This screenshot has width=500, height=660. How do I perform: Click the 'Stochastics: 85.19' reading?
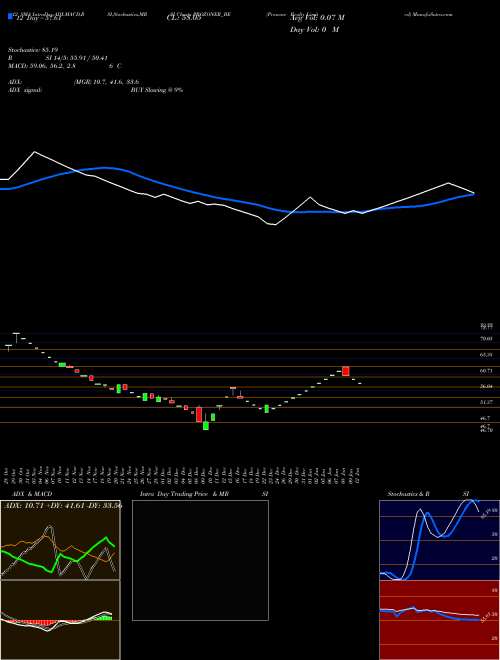pyautogui.click(x=32, y=50)
